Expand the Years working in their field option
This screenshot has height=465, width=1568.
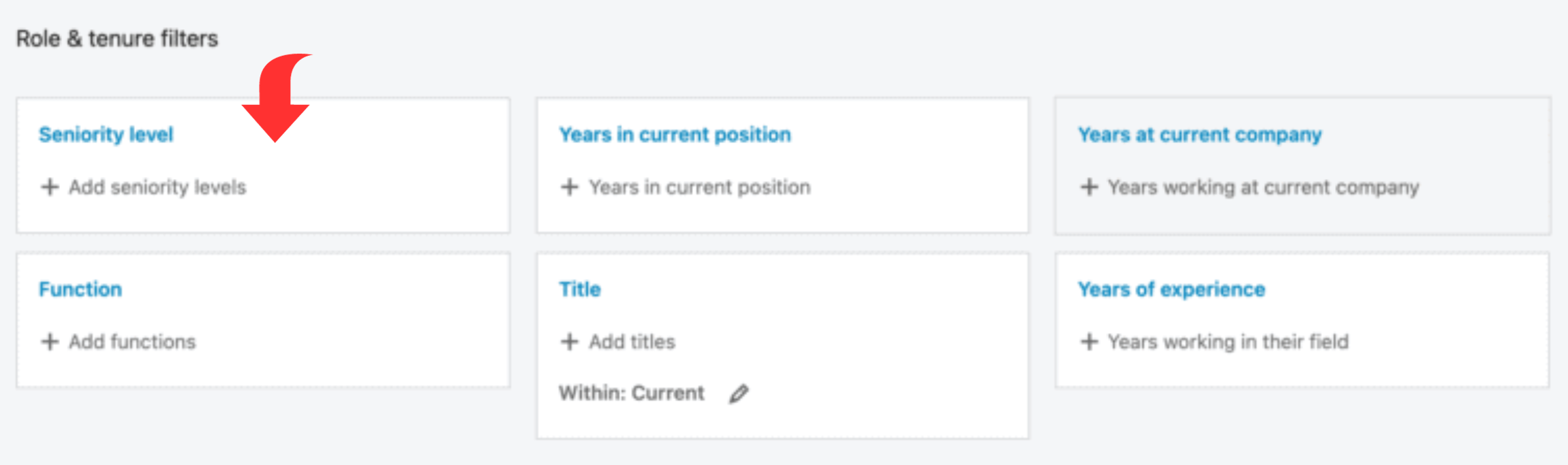pos(1228,341)
